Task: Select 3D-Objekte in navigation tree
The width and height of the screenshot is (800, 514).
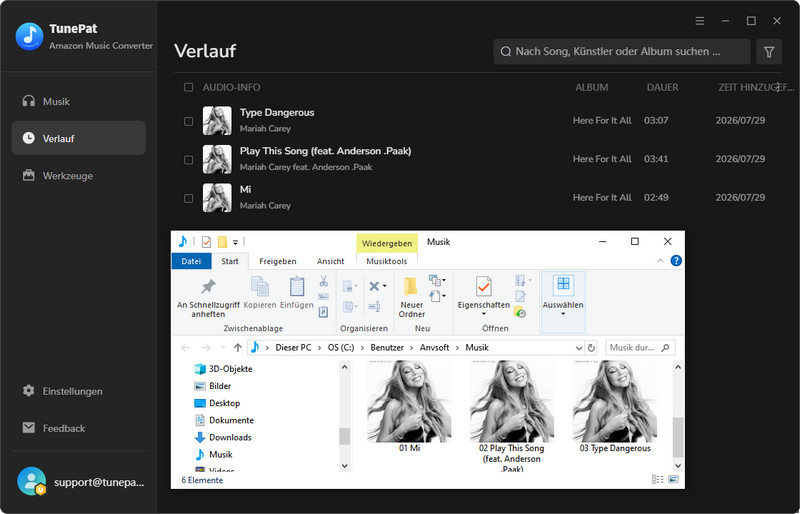Action: (x=230, y=369)
